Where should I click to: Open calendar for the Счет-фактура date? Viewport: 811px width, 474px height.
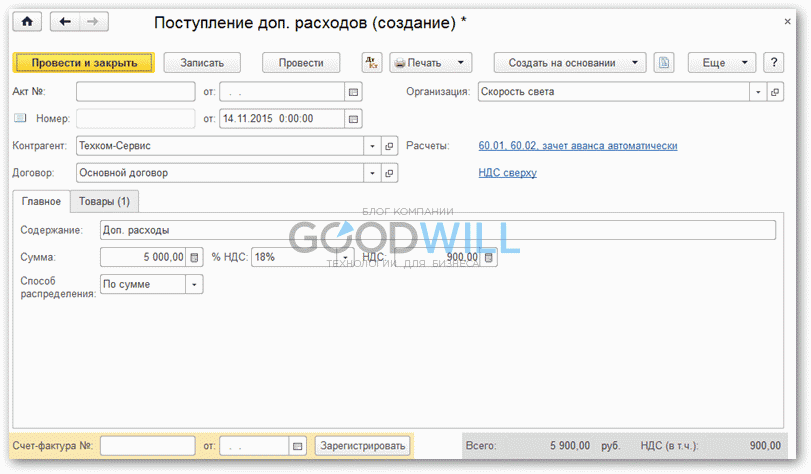click(x=297, y=445)
